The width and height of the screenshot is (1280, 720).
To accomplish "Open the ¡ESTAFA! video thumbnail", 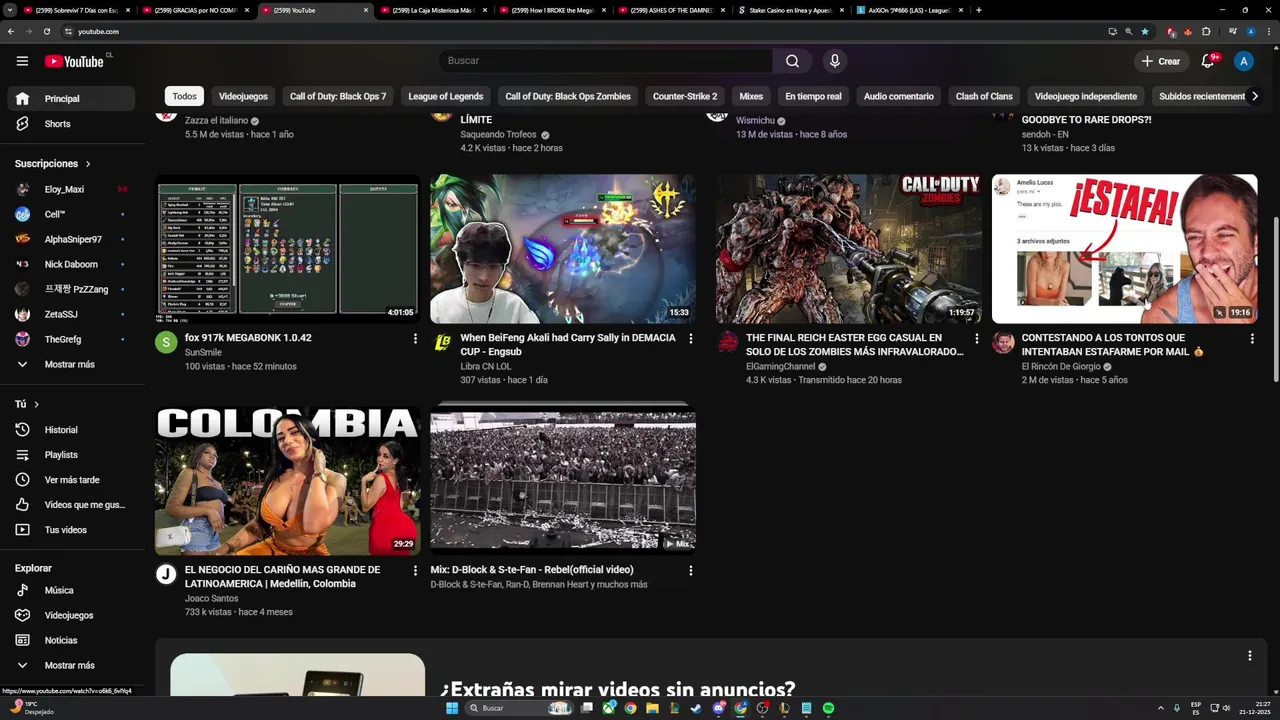I will (1124, 249).
